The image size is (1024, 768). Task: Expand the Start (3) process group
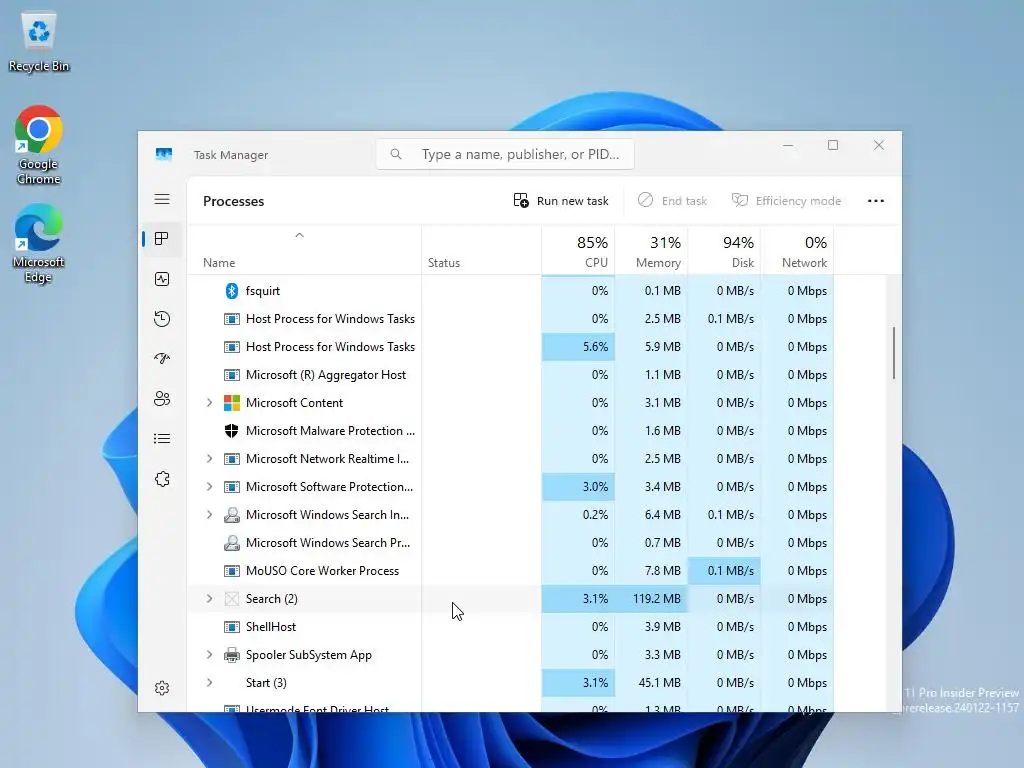pos(209,683)
